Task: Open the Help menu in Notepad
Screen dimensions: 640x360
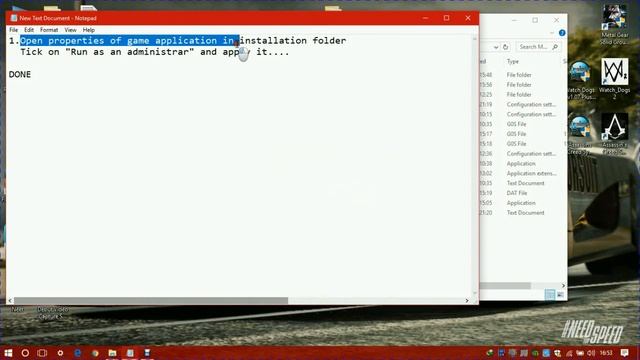Action: coord(89,30)
